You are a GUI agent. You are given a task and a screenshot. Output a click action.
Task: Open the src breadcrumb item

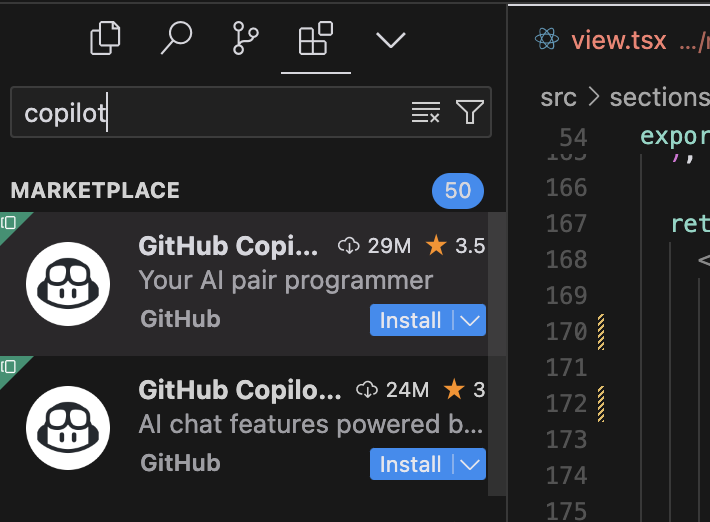coord(558,97)
